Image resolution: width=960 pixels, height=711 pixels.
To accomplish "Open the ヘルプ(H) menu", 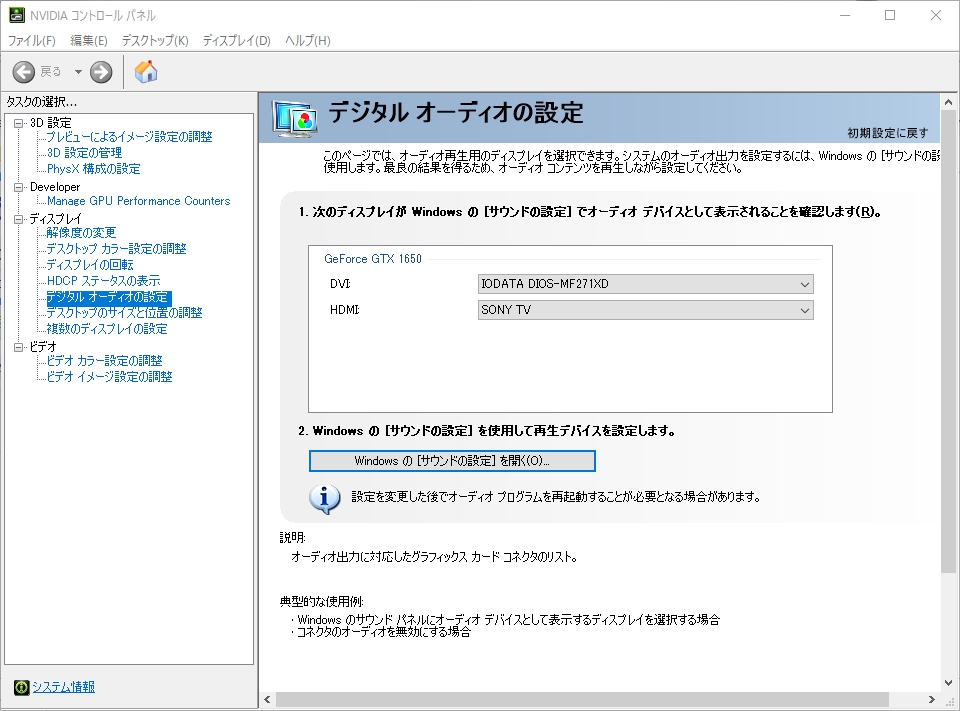I will (308, 40).
